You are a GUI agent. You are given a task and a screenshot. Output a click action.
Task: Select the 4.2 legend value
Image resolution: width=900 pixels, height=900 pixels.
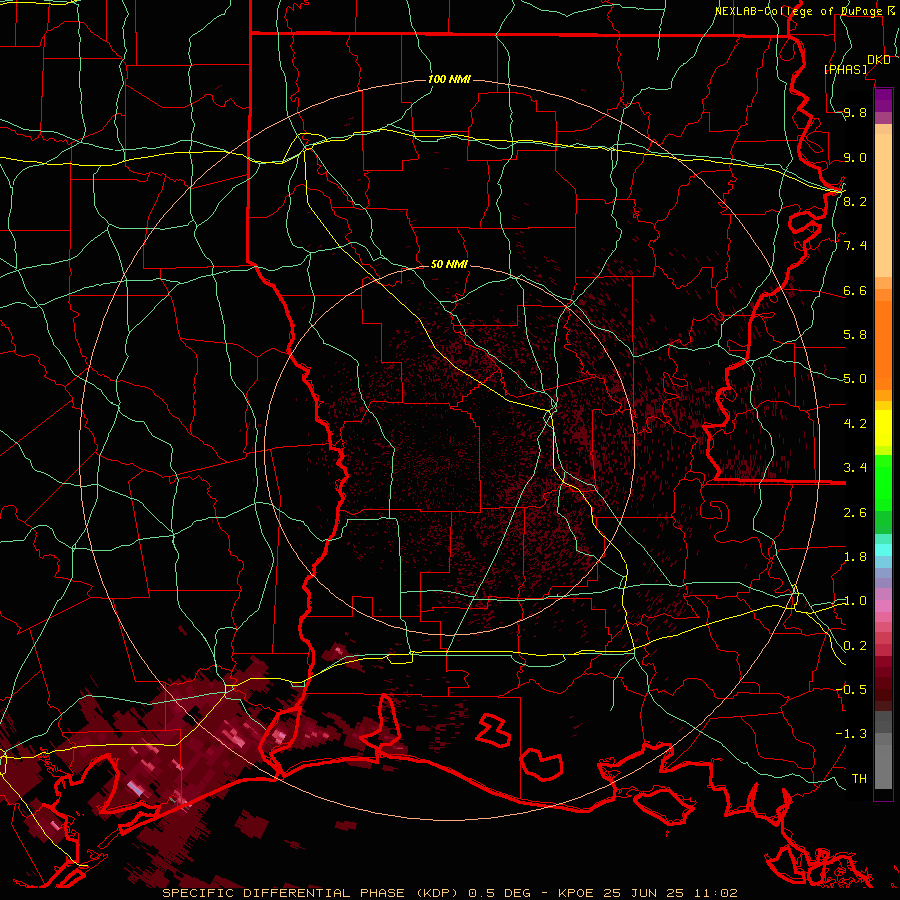point(855,424)
